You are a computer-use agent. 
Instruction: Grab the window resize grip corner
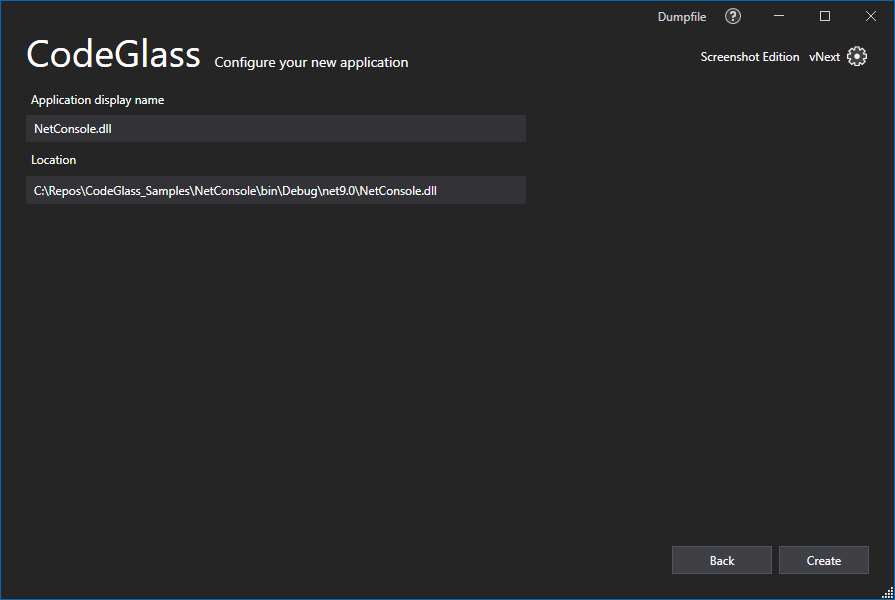tap(888, 593)
